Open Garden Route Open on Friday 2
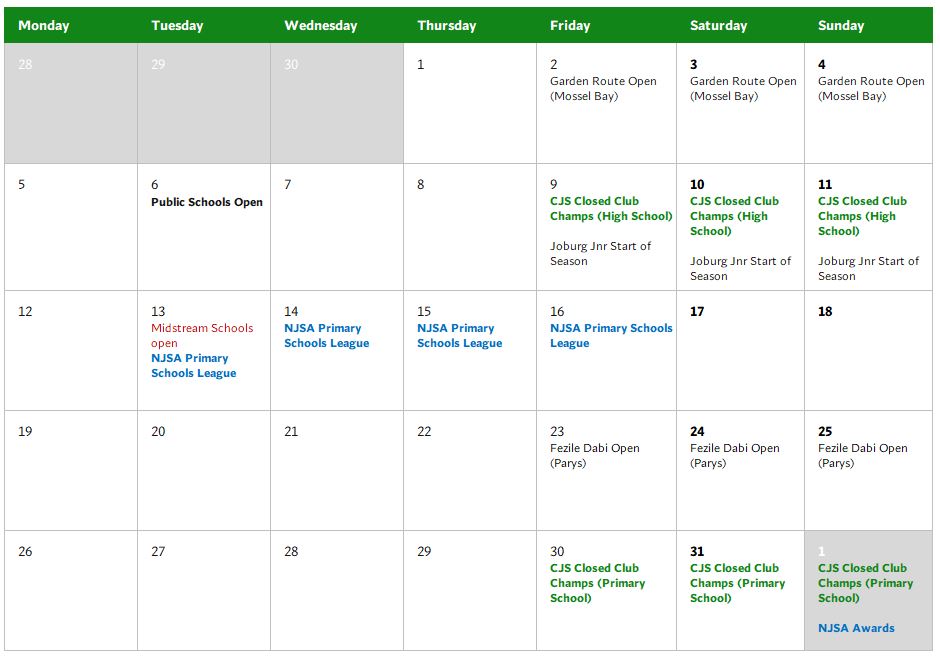The height and width of the screenshot is (657, 940). pos(603,89)
